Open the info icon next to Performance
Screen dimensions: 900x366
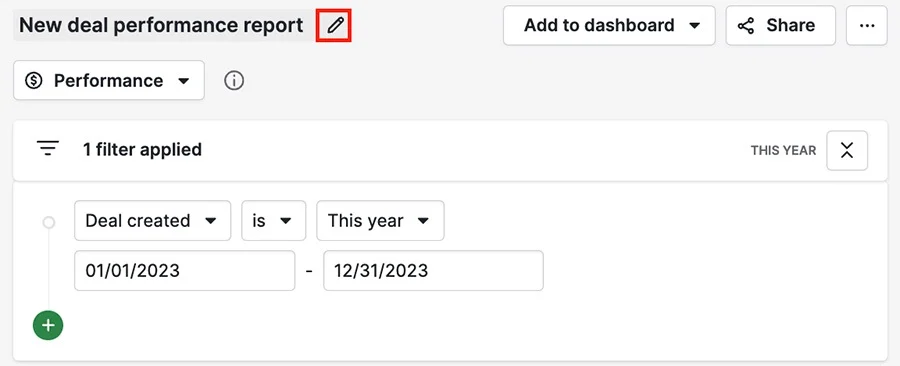[234, 81]
